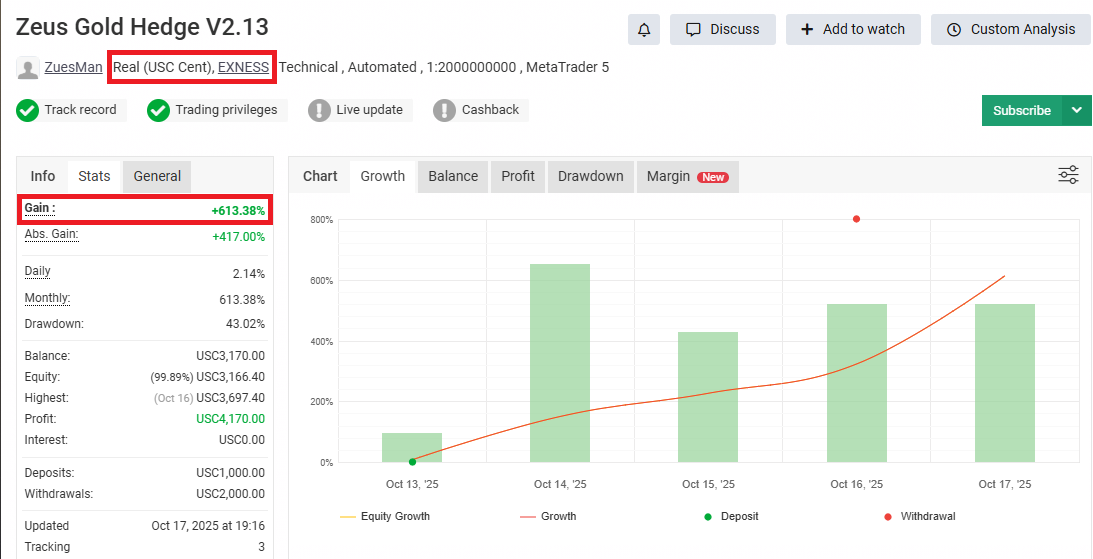Open the EXNESS broker link

pos(243,68)
